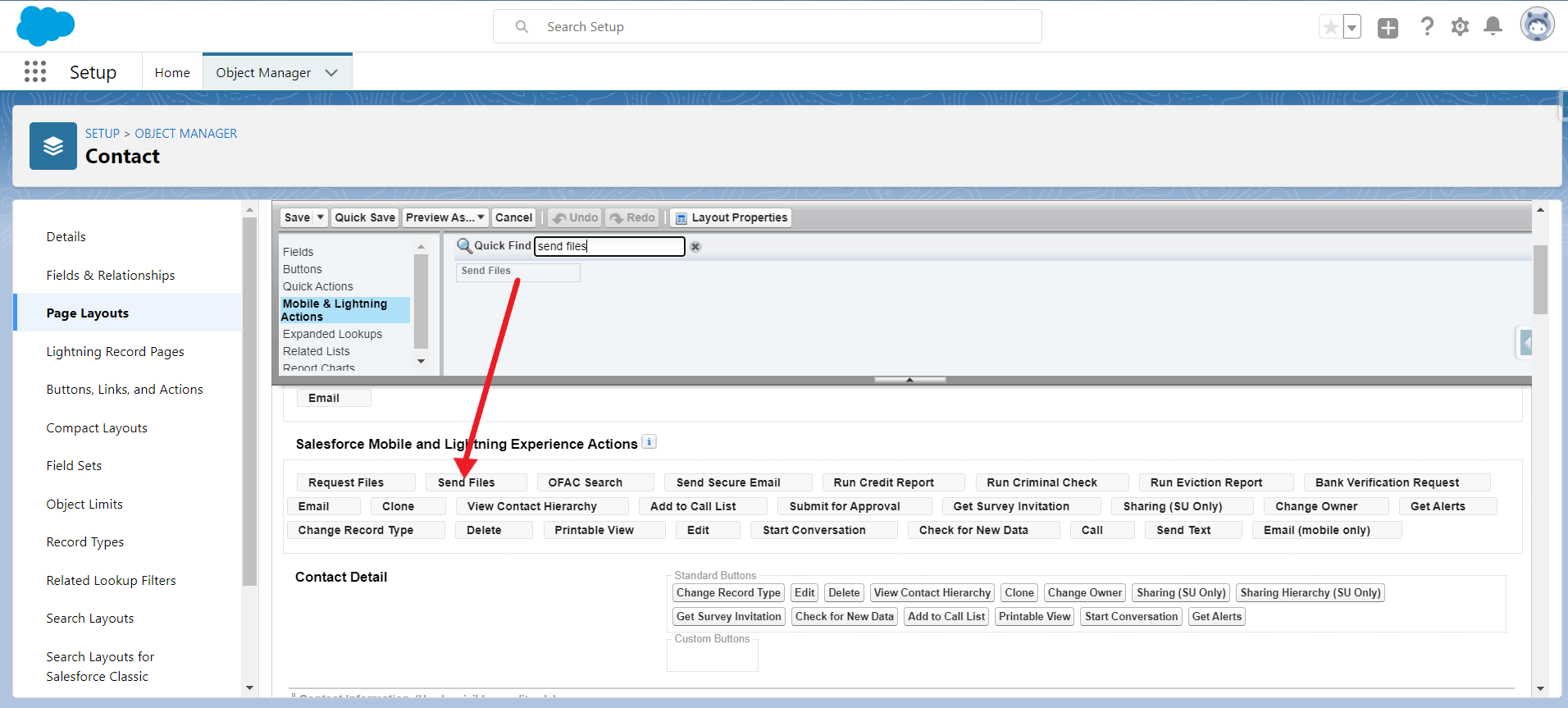Open Compact Layouts in the sidebar
Viewport: 1568px width, 708px height.
pos(97,428)
